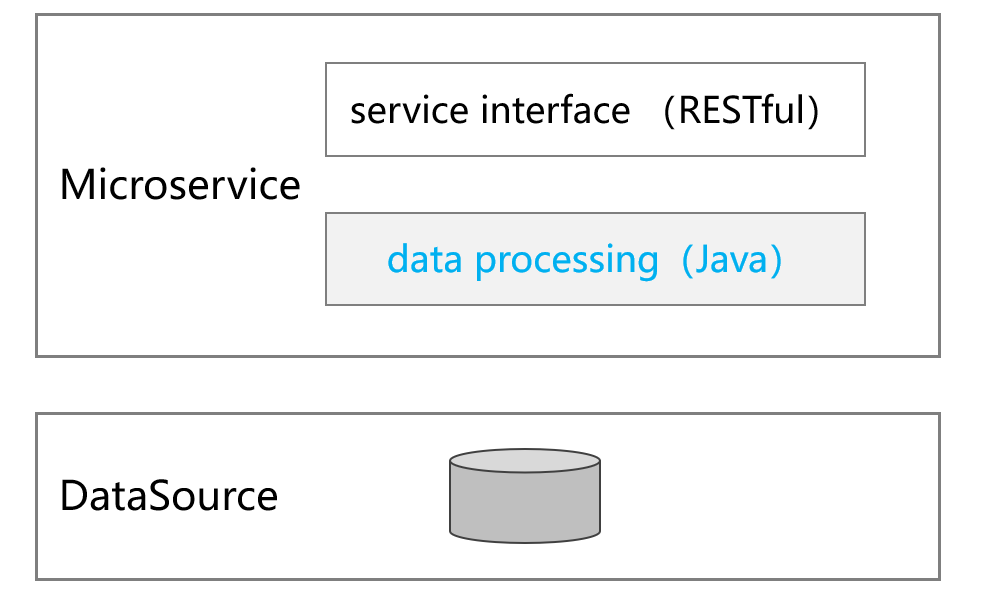Viewport: 994px width, 590px height.
Task: Click the gap between the two inner boxes
Action: coord(595,184)
